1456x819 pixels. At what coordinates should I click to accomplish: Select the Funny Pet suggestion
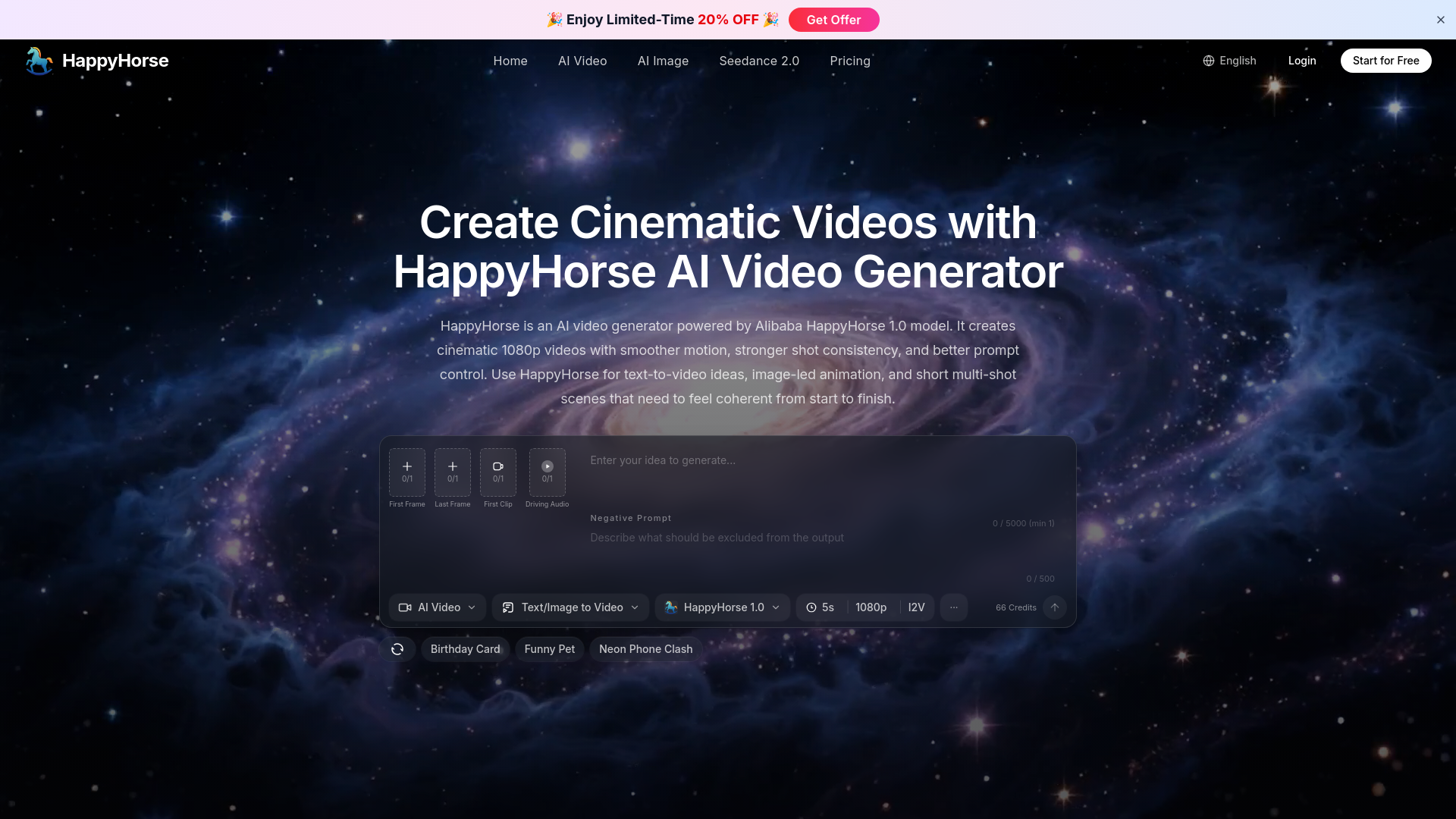(550, 649)
